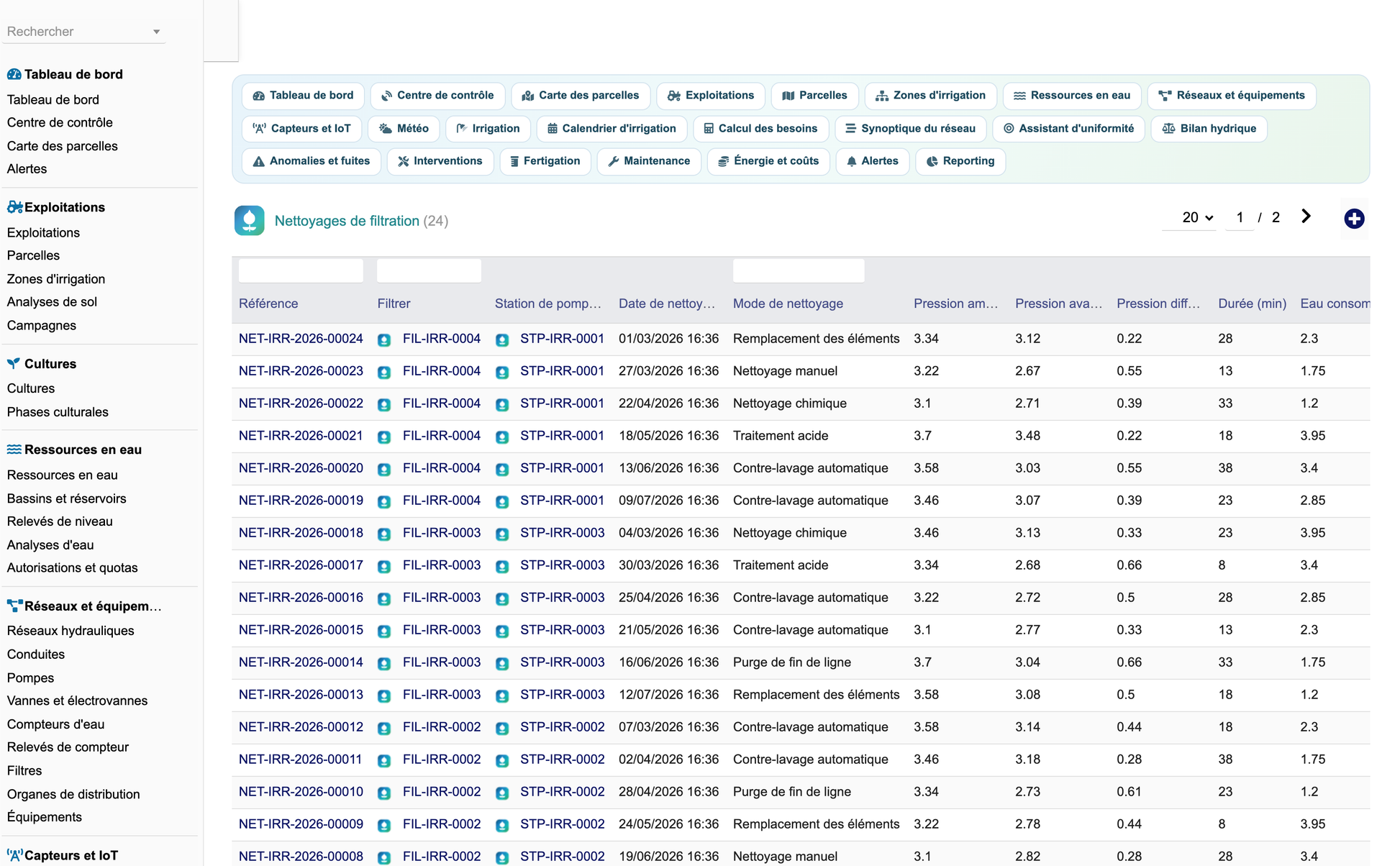Click the Ressources en eau waves icon in sidebar

coord(14,450)
